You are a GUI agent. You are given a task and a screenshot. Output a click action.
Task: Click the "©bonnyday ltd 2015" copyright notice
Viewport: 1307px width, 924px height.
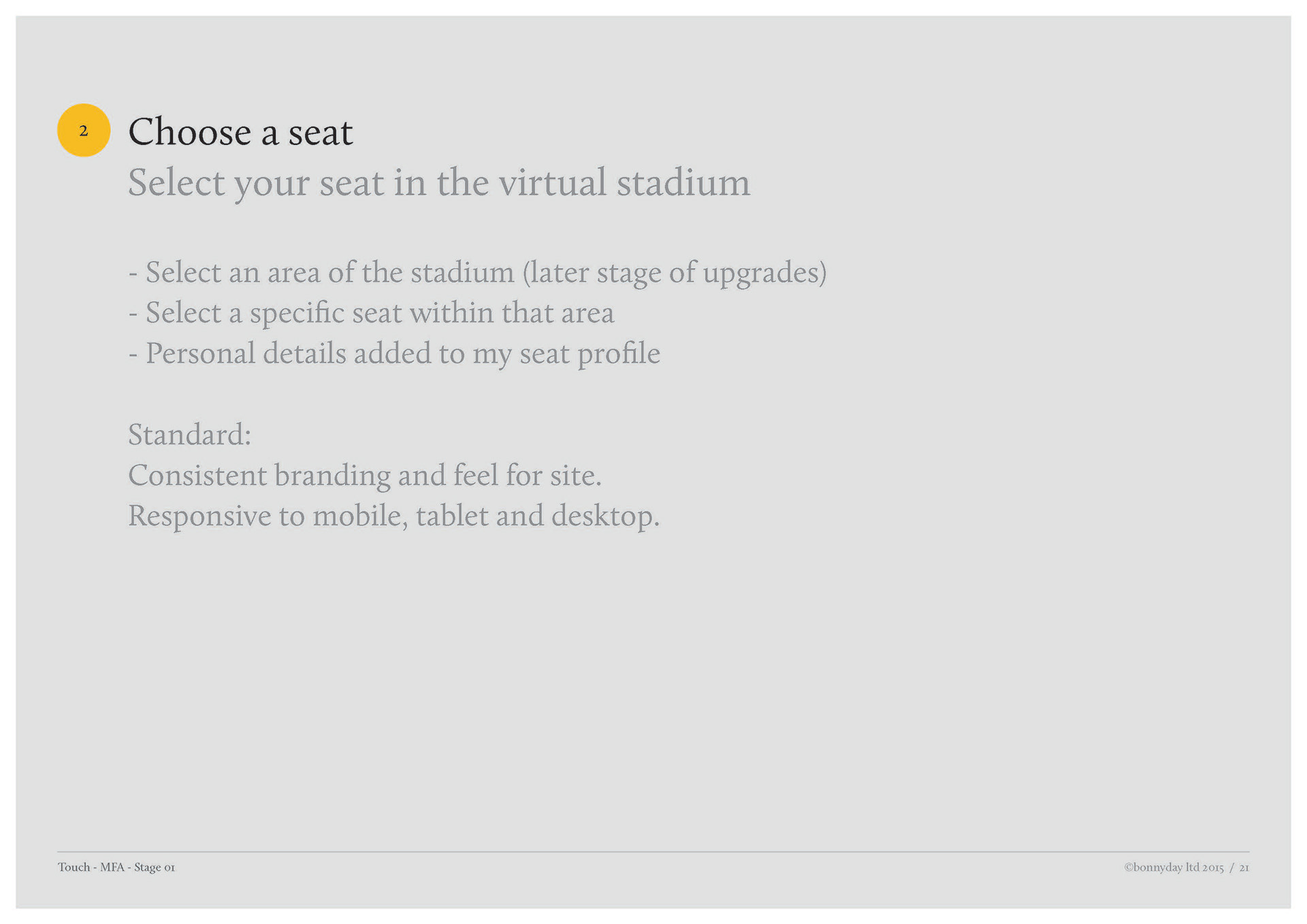tap(1174, 868)
